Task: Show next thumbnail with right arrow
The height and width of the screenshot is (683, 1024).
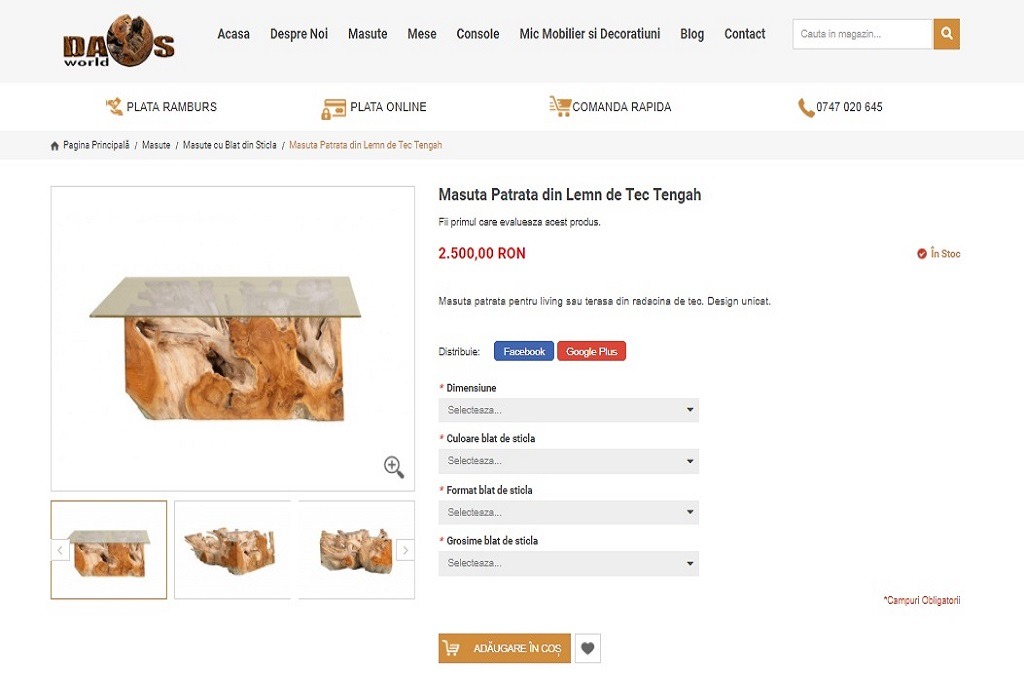Action: pyautogui.click(x=405, y=550)
